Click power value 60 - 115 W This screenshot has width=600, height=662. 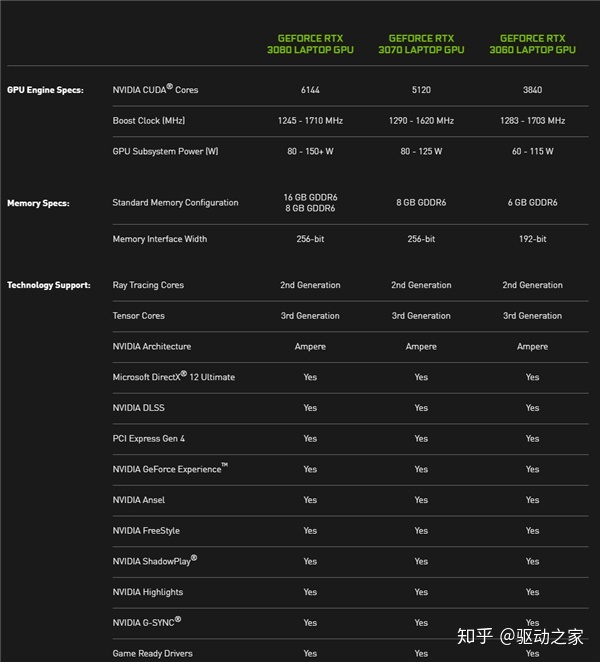(x=532, y=151)
